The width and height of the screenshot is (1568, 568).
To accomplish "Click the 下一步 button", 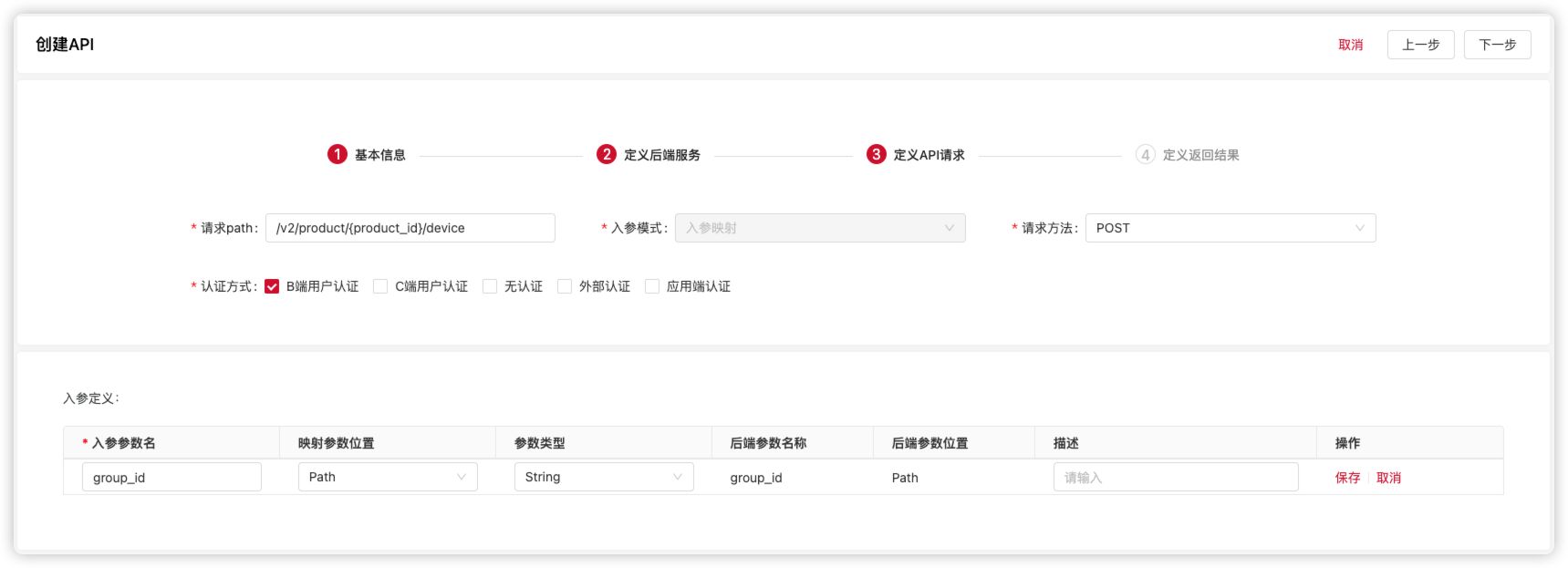I will [x=1497, y=45].
